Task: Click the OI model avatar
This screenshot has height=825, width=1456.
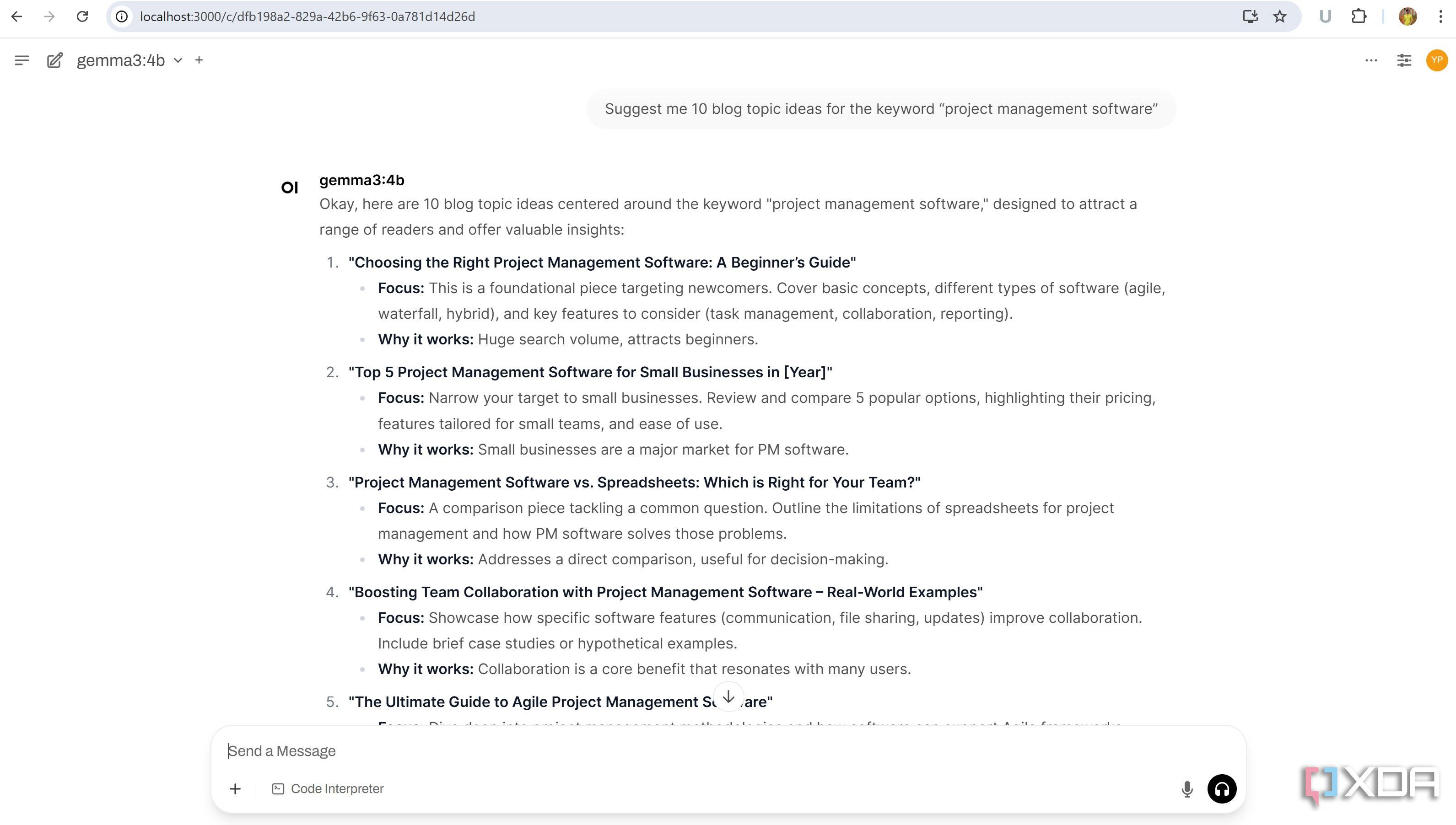Action: point(290,187)
